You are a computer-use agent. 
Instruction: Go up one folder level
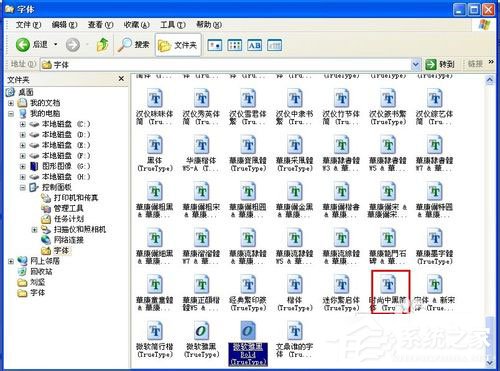pos(103,45)
